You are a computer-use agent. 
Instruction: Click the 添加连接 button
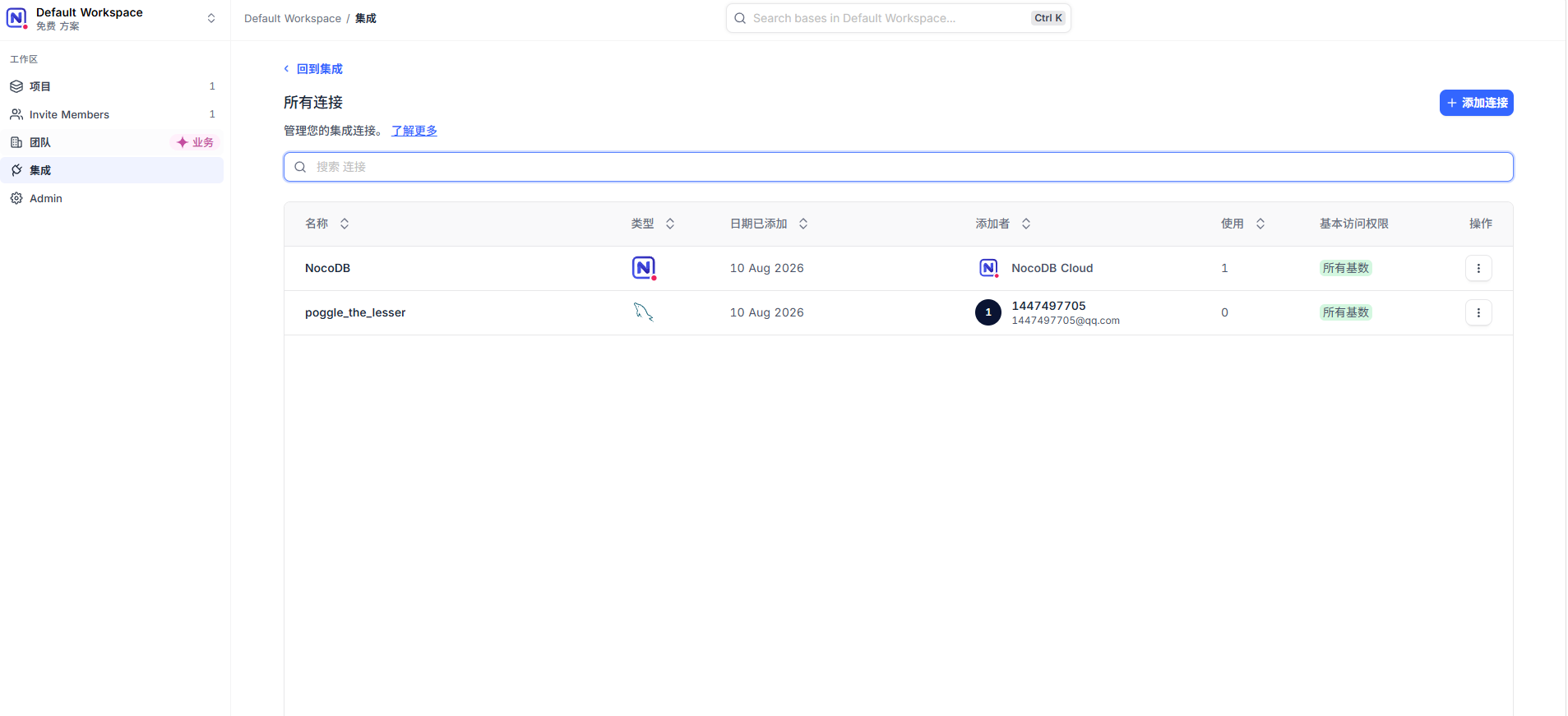(1477, 103)
